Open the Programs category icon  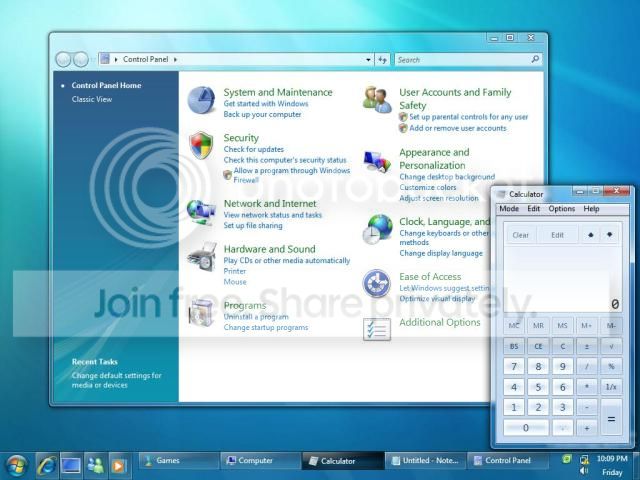click(201, 313)
